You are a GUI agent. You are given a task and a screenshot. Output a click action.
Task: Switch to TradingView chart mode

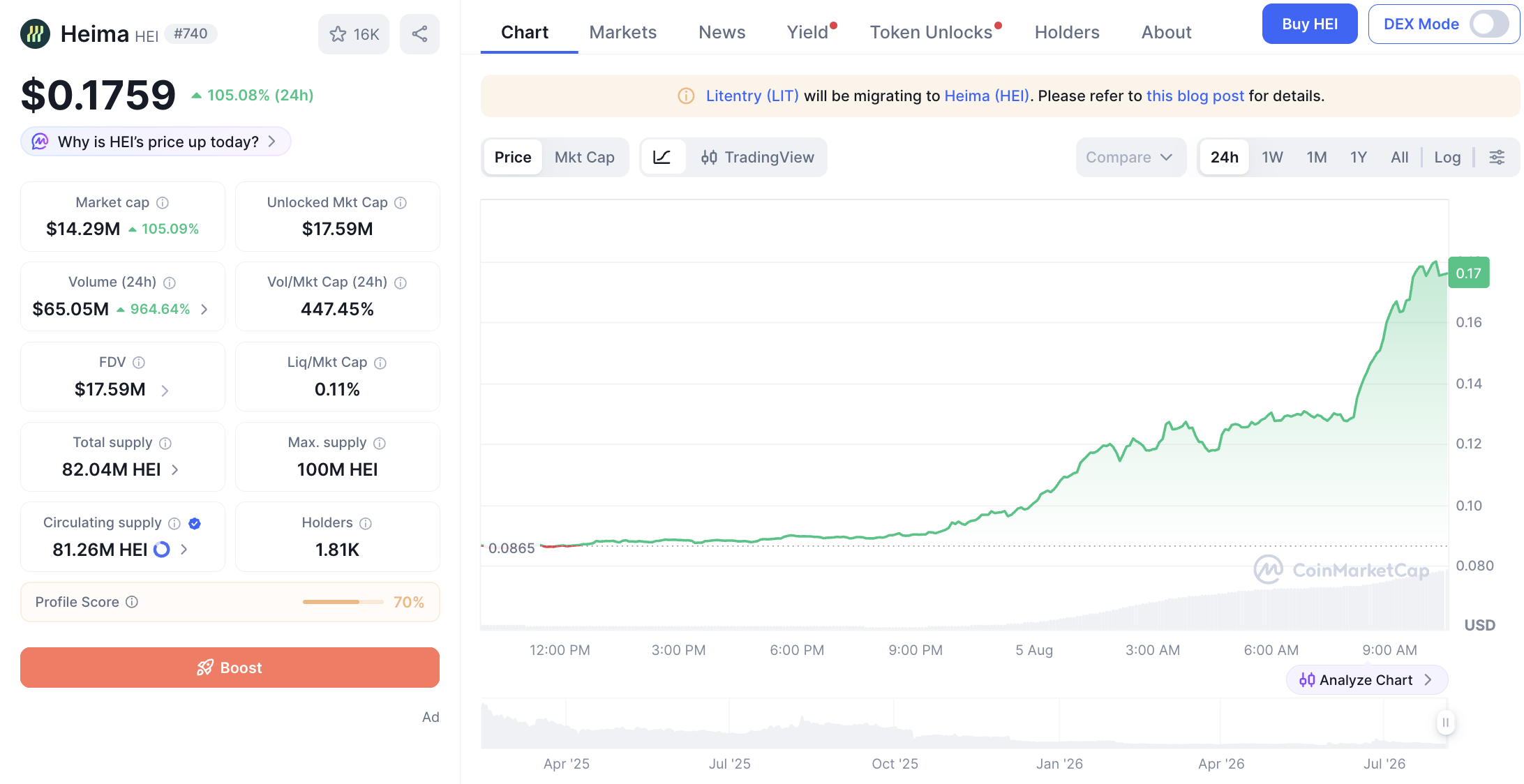758,157
